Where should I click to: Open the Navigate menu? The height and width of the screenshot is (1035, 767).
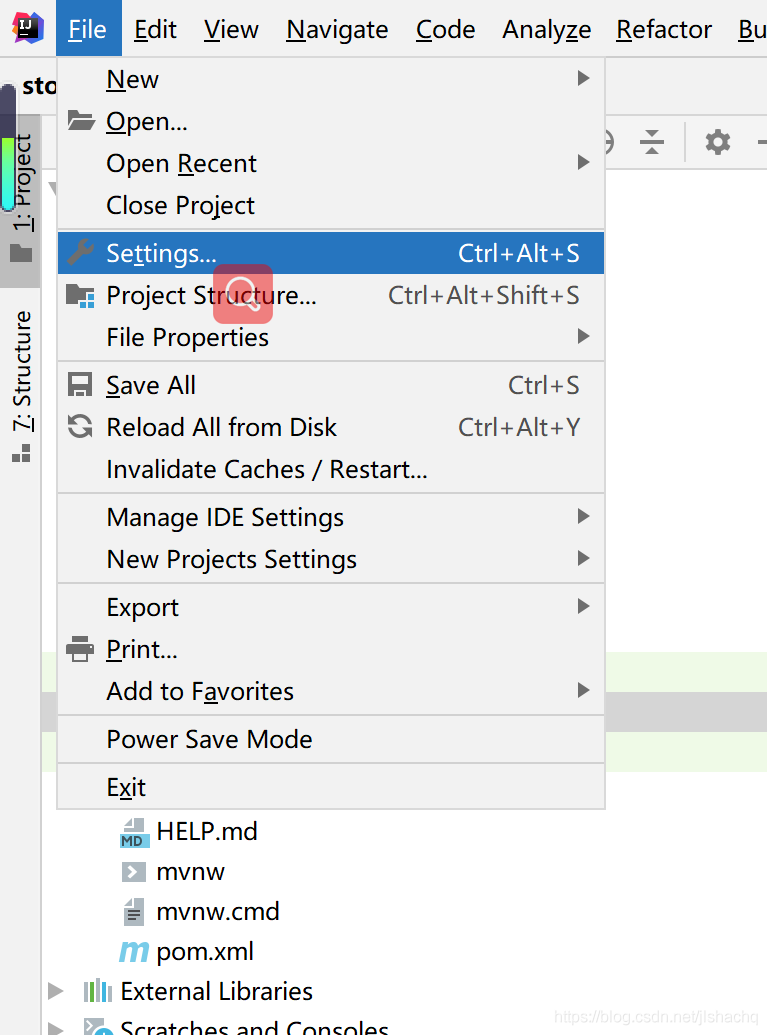click(x=337, y=30)
